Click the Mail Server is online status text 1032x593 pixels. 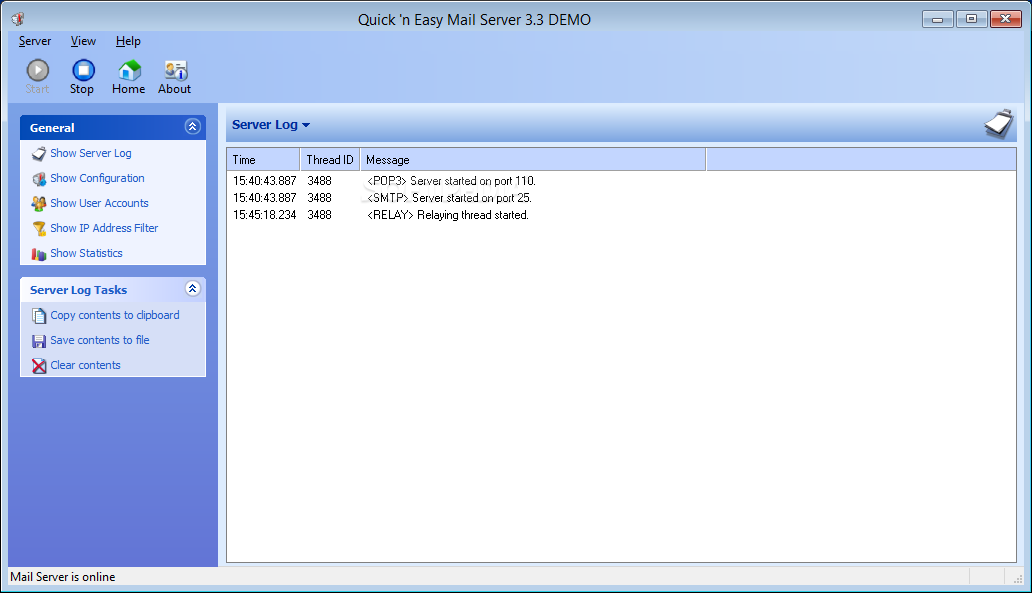[x=63, y=577]
